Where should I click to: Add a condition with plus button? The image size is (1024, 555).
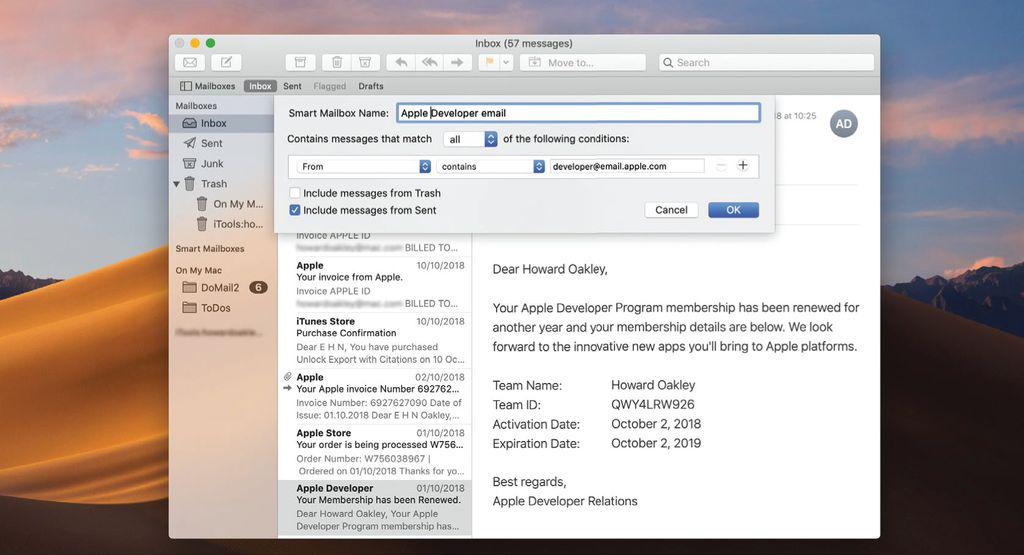743,165
